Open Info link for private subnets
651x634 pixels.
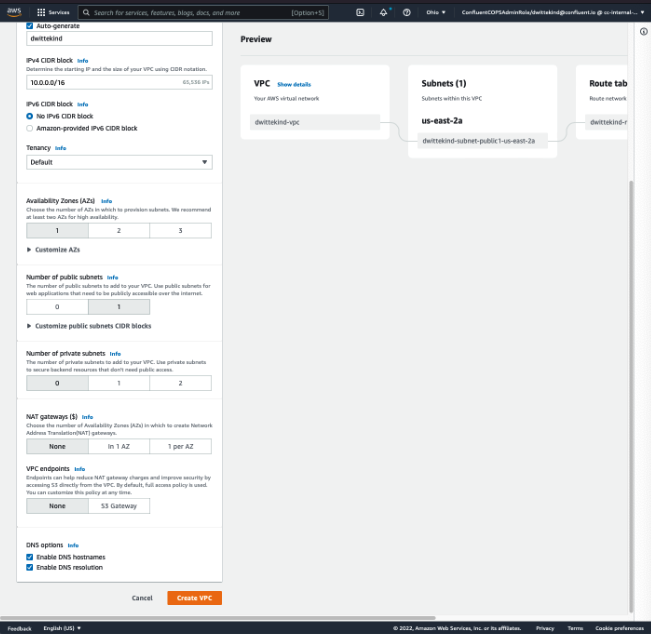(x=115, y=354)
